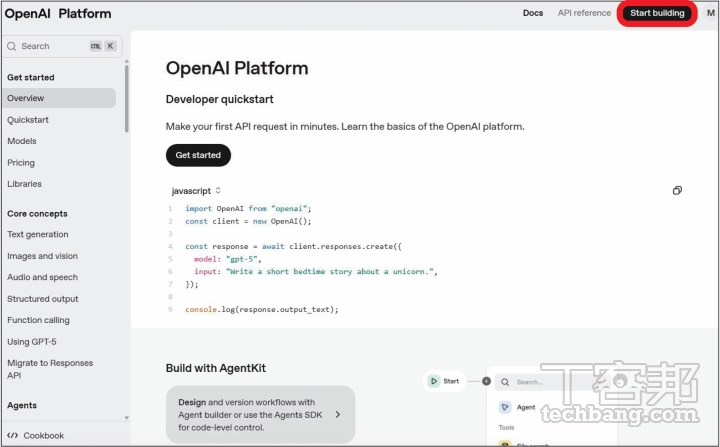Click the Developer quickstart heading
Screen dimensions: 720x447
coord(219,99)
